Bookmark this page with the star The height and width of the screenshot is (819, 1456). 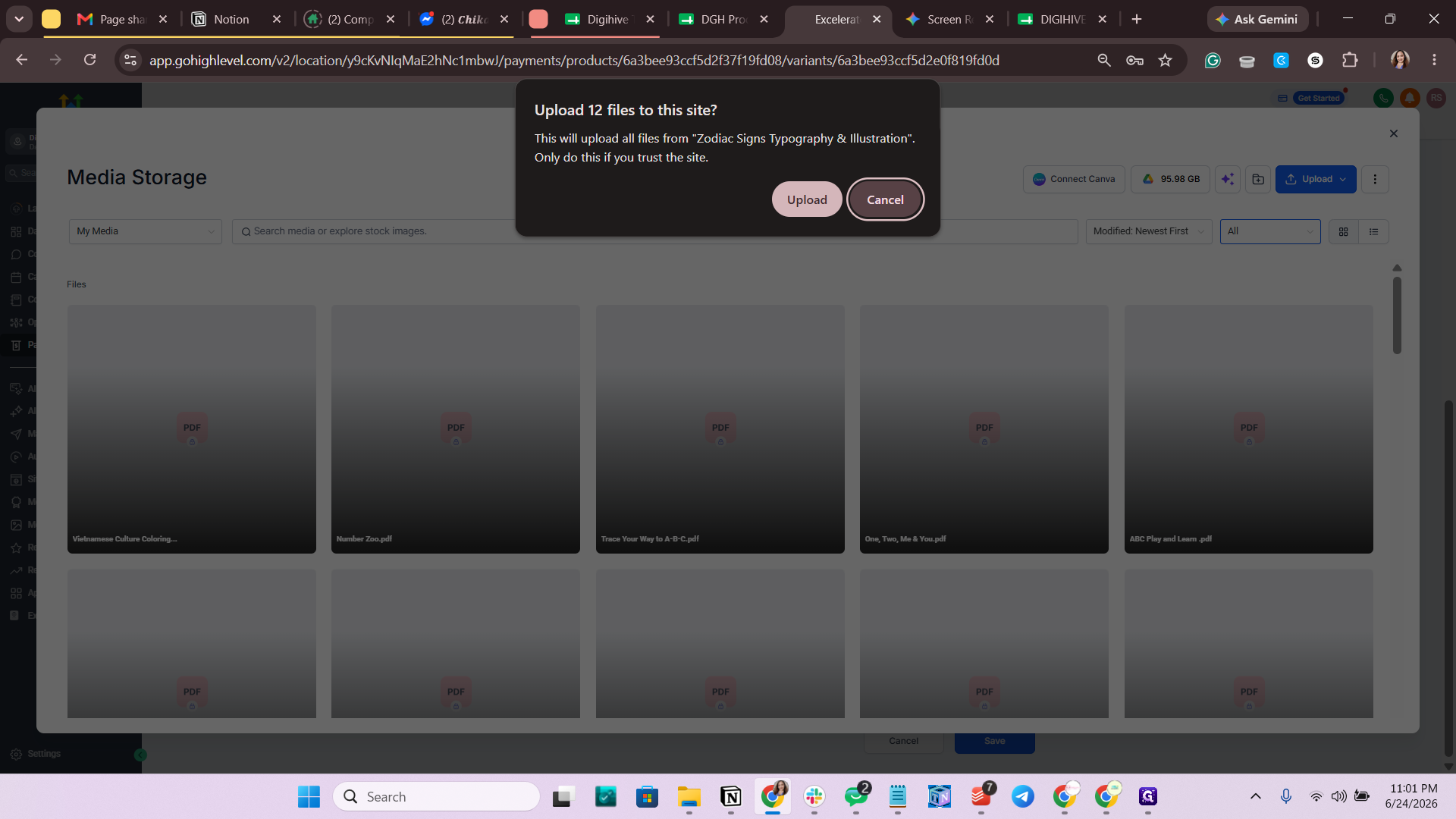pyautogui.click(x=1166, y=60)
